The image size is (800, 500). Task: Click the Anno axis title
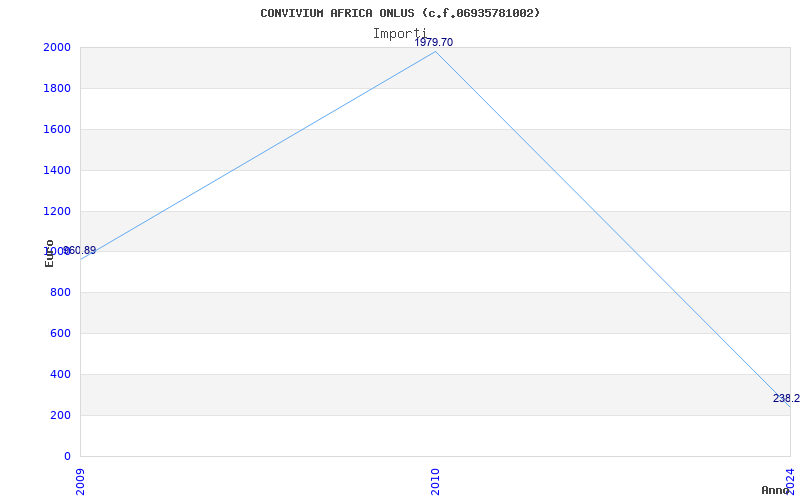776,490
